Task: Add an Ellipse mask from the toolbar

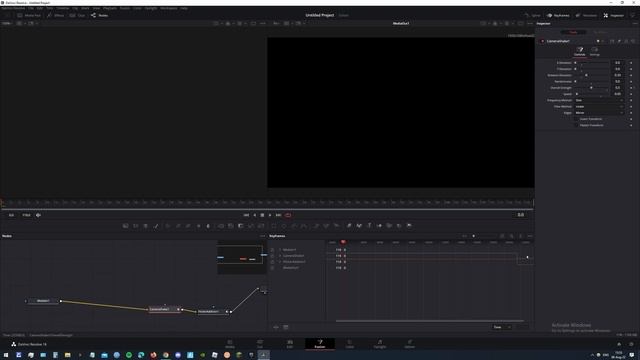Action: click(x=284, y=226)
